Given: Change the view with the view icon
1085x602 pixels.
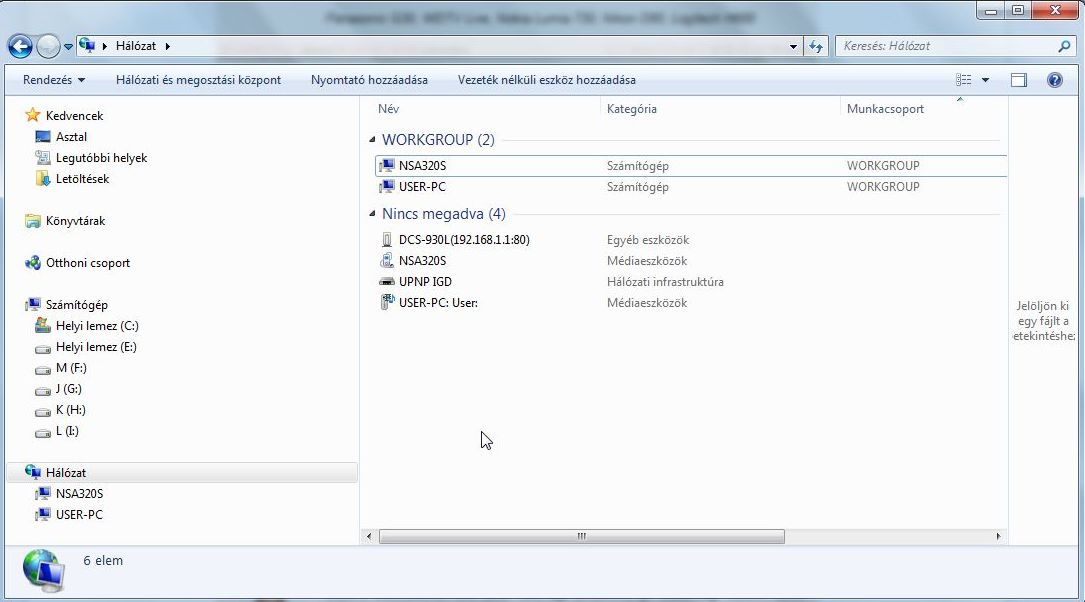Looking at the screenshot, I should click(x=963, y=80).
